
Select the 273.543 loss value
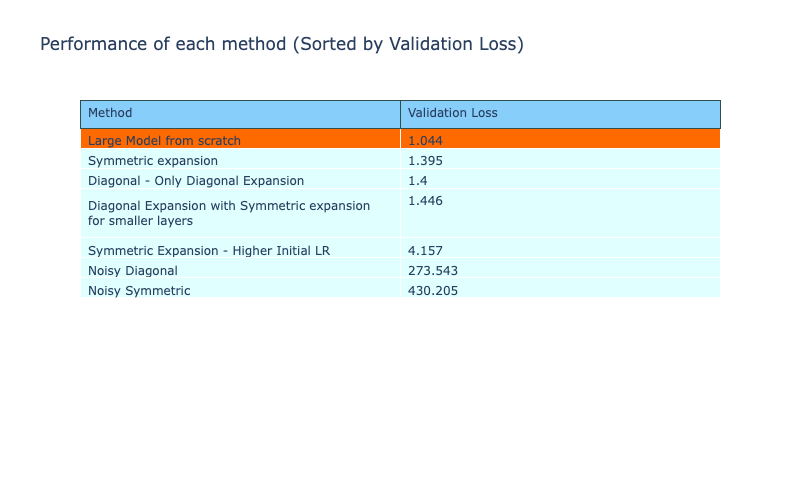click(433, 270)
